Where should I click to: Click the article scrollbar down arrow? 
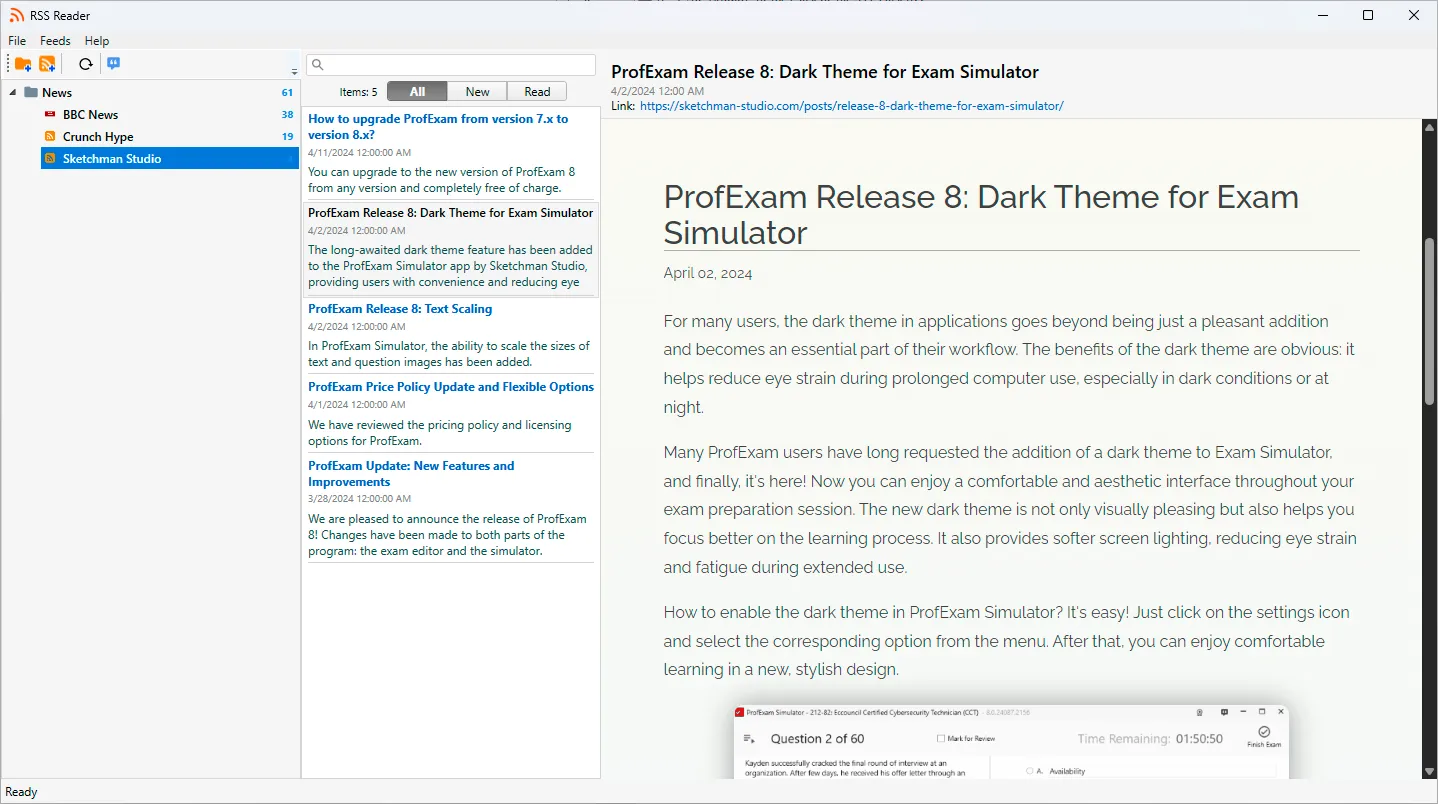[1430, 771]
